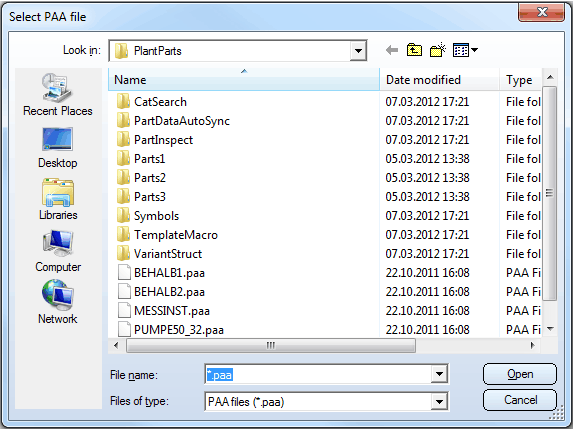Select the TemplateMacro folder icon

[123, 235]
